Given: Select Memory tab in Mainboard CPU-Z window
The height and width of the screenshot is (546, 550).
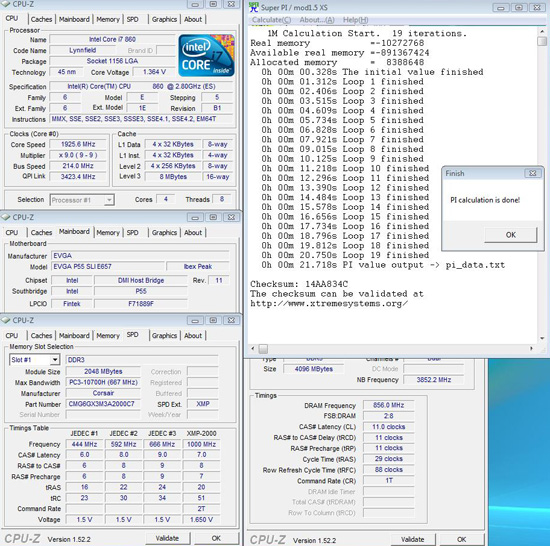Looking at the screenshot, I should (108, 232).
